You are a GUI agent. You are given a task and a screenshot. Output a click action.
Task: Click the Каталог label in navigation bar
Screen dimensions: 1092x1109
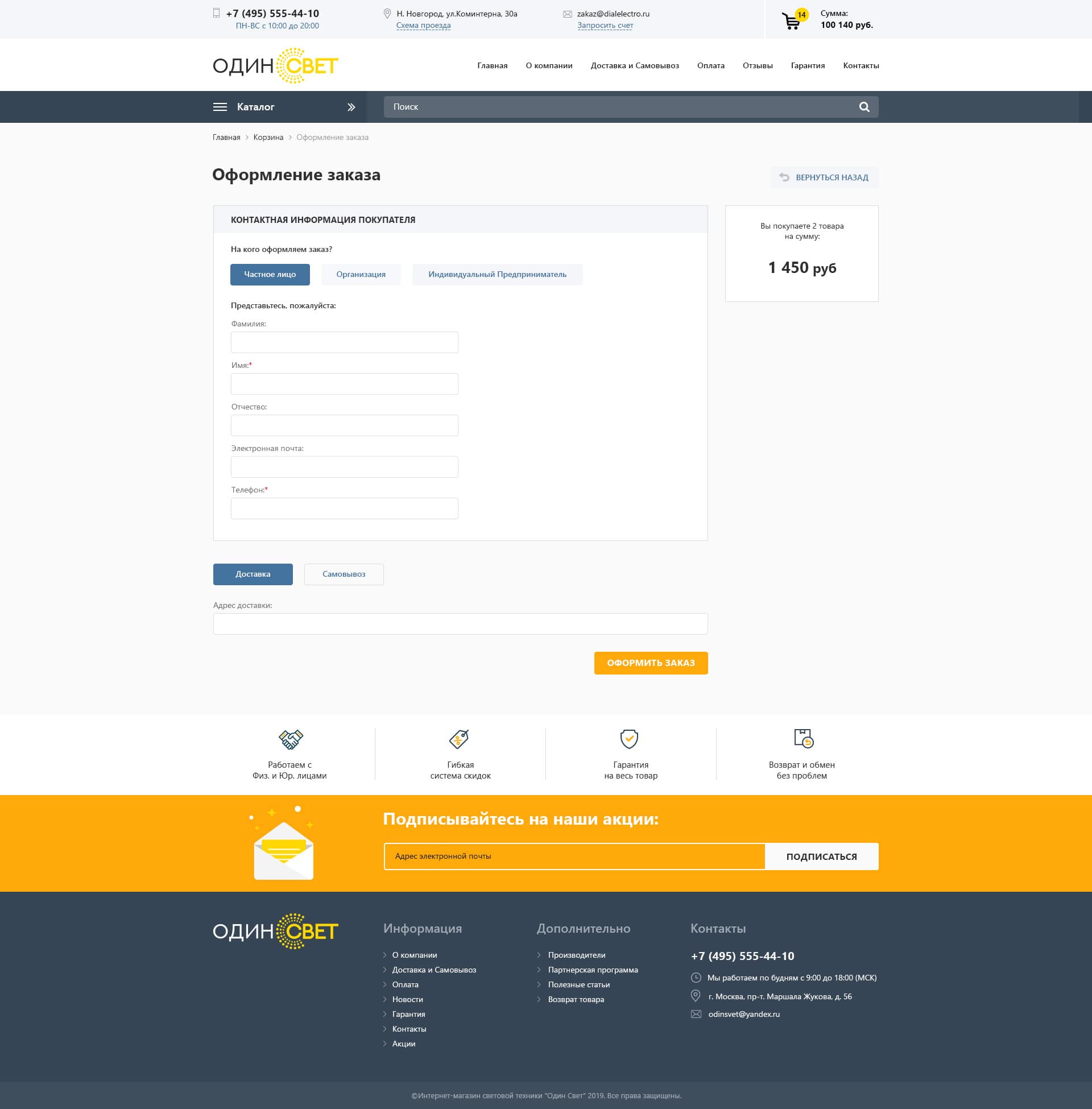click(x=256, y=107)
